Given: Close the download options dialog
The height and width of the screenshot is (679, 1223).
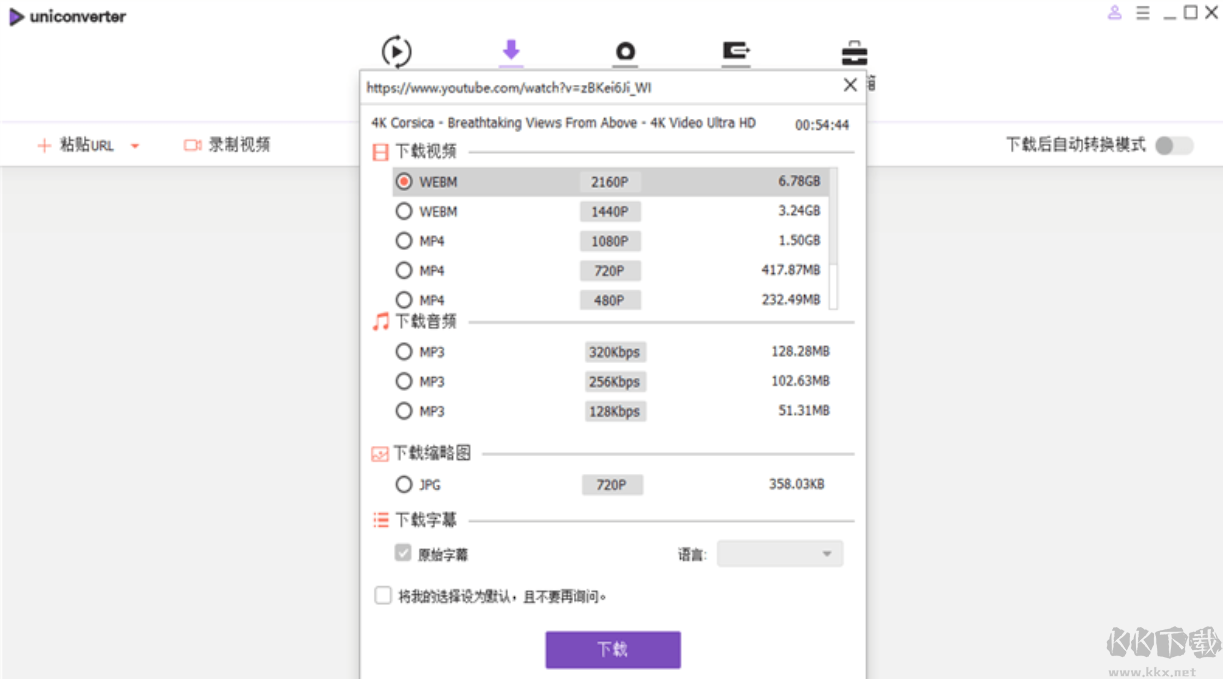Looking at the screenshot, I should (850, 85).
